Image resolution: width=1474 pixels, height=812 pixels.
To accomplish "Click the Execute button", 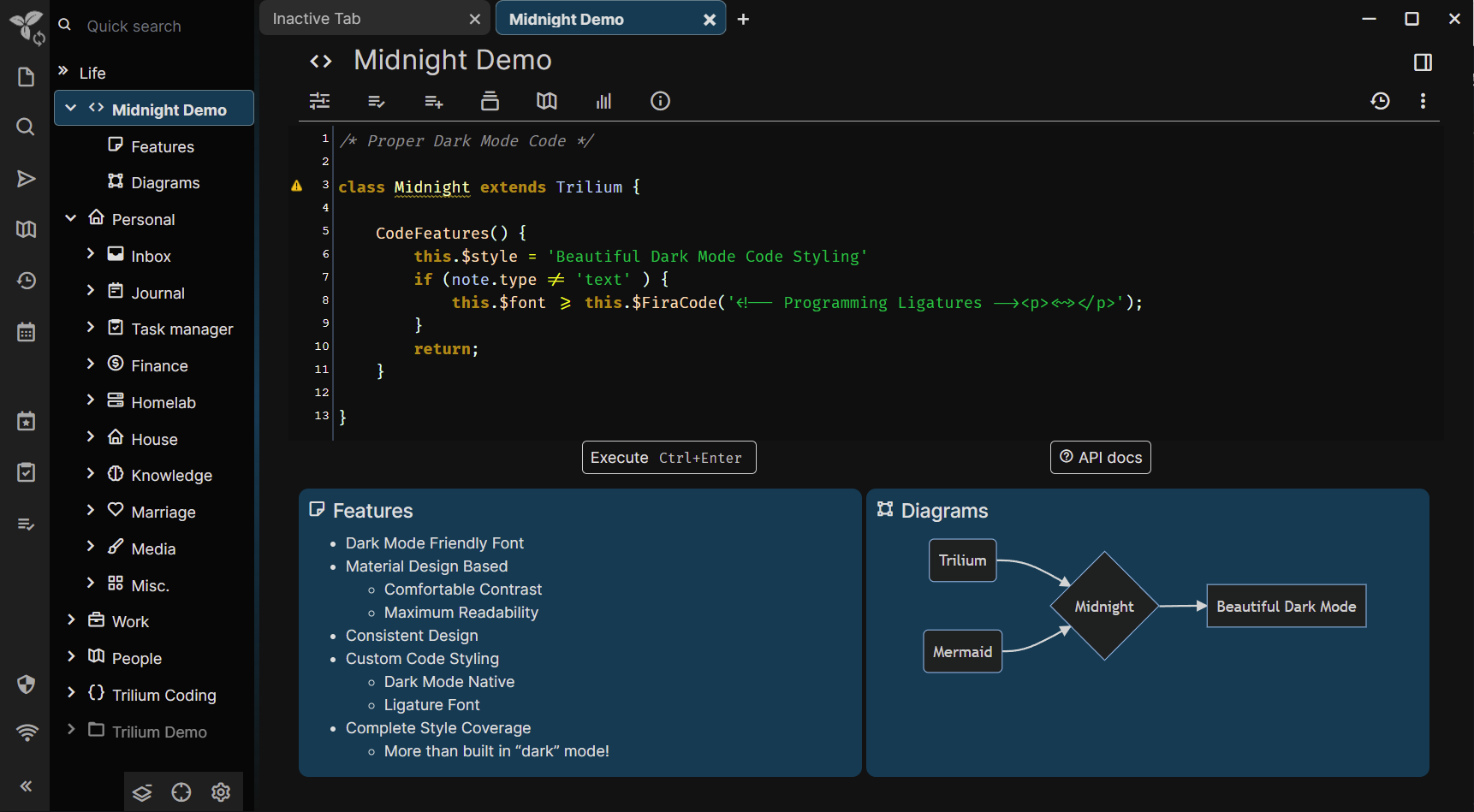I will point(669,458).
